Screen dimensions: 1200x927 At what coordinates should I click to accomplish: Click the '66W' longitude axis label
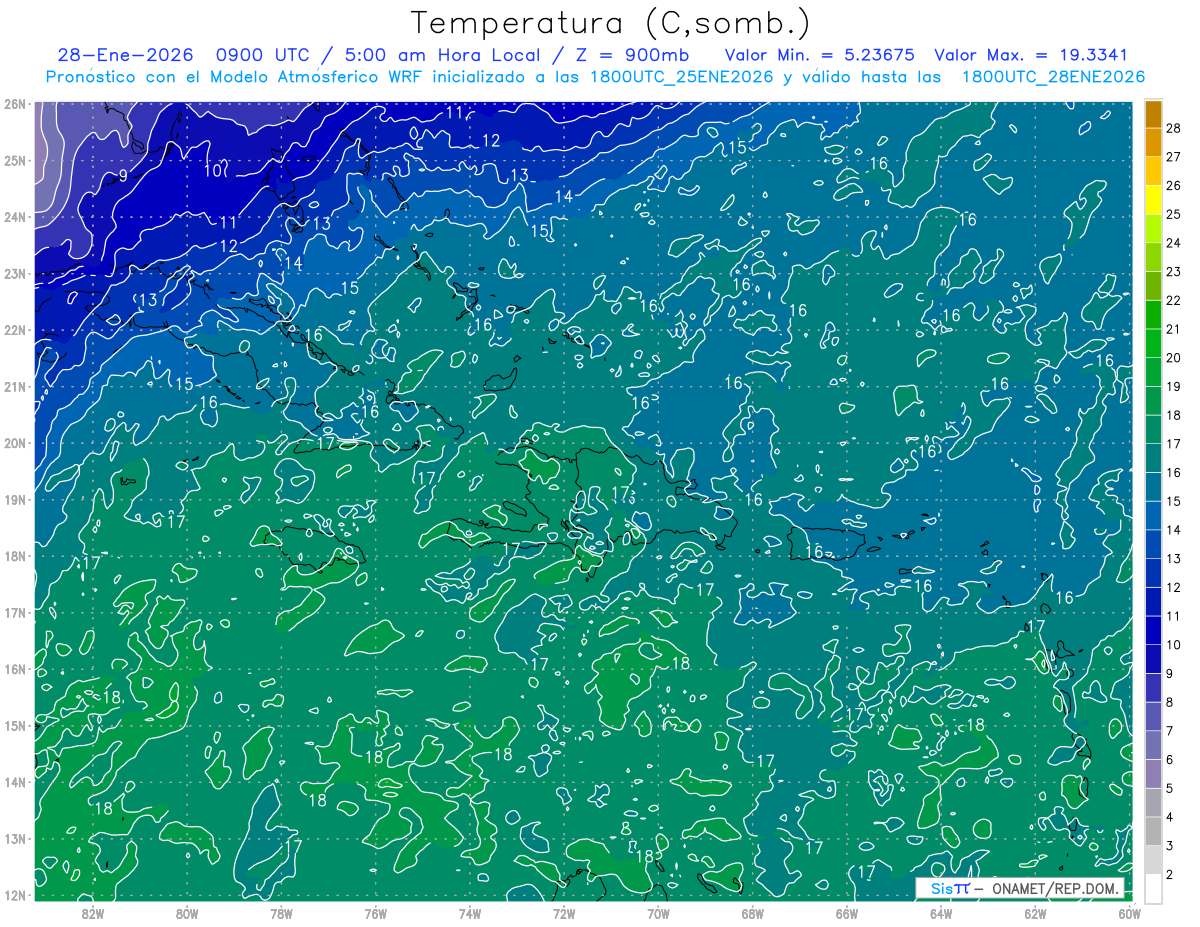click(847, 913)
